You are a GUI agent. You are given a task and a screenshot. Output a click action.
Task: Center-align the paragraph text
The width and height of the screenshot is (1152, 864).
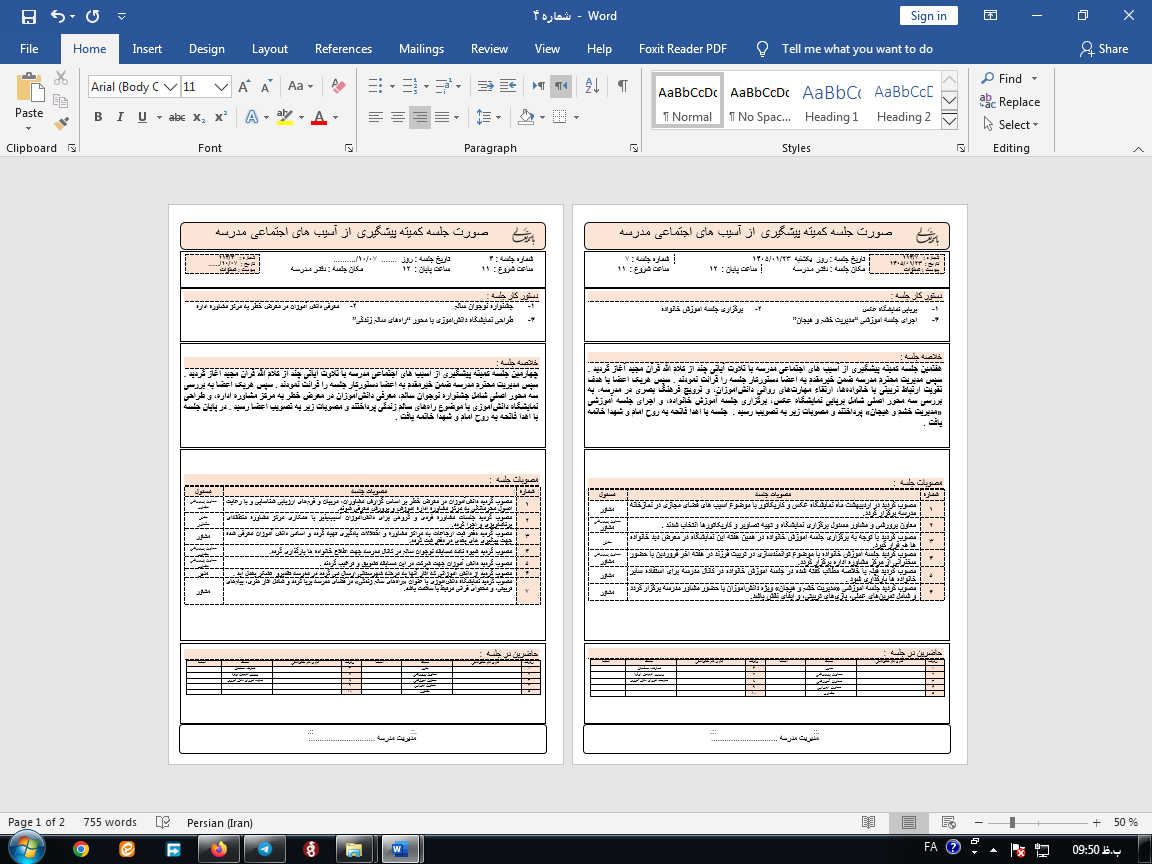click(x=397, y=117)
